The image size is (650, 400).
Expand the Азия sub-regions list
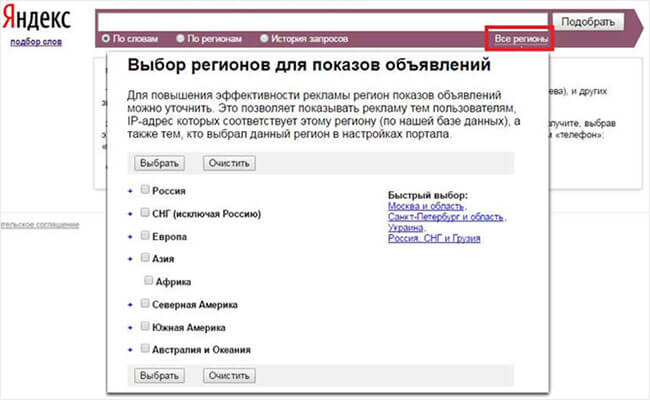pos(131,259)
